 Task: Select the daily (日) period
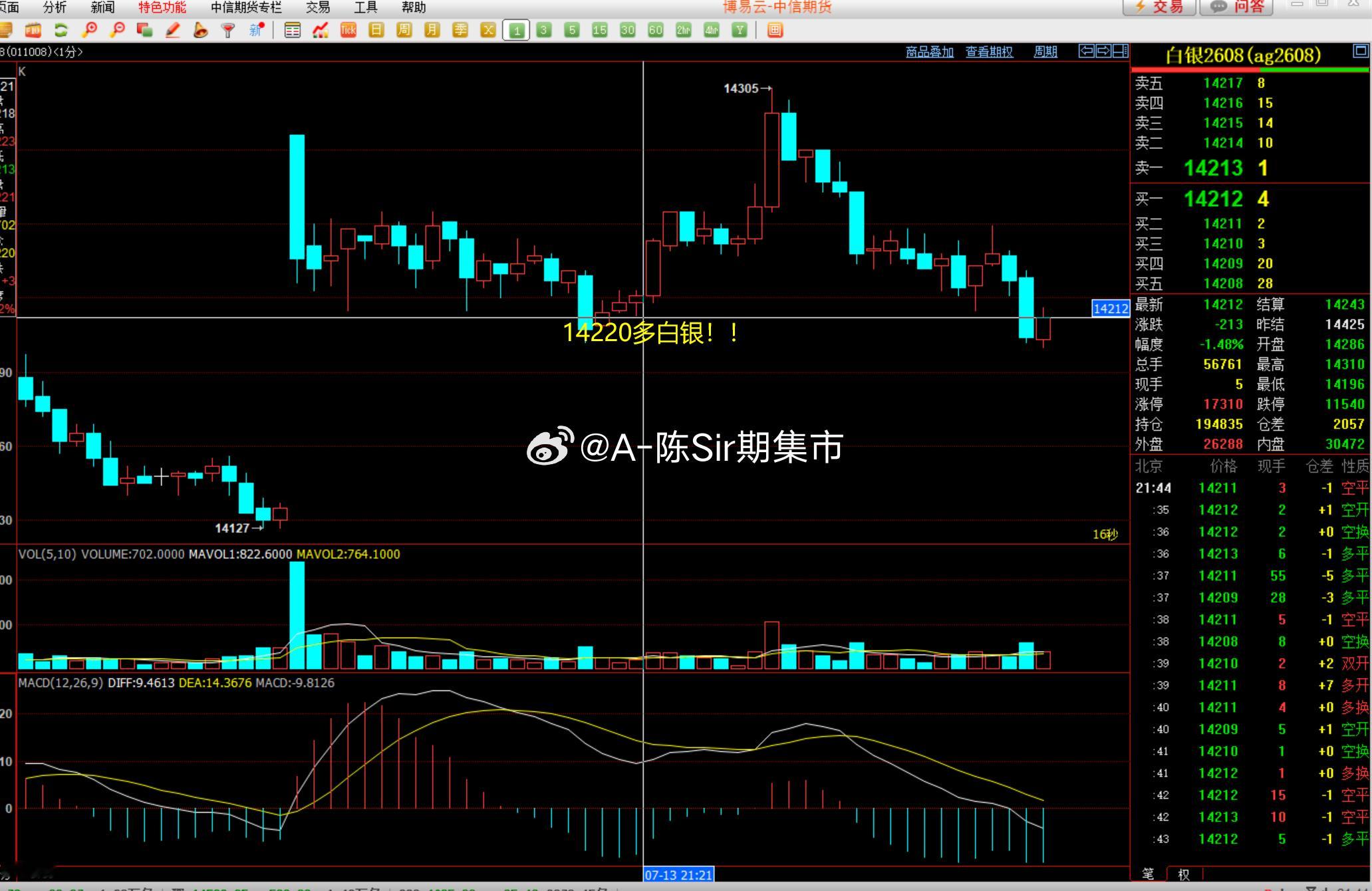pos(376,30)
